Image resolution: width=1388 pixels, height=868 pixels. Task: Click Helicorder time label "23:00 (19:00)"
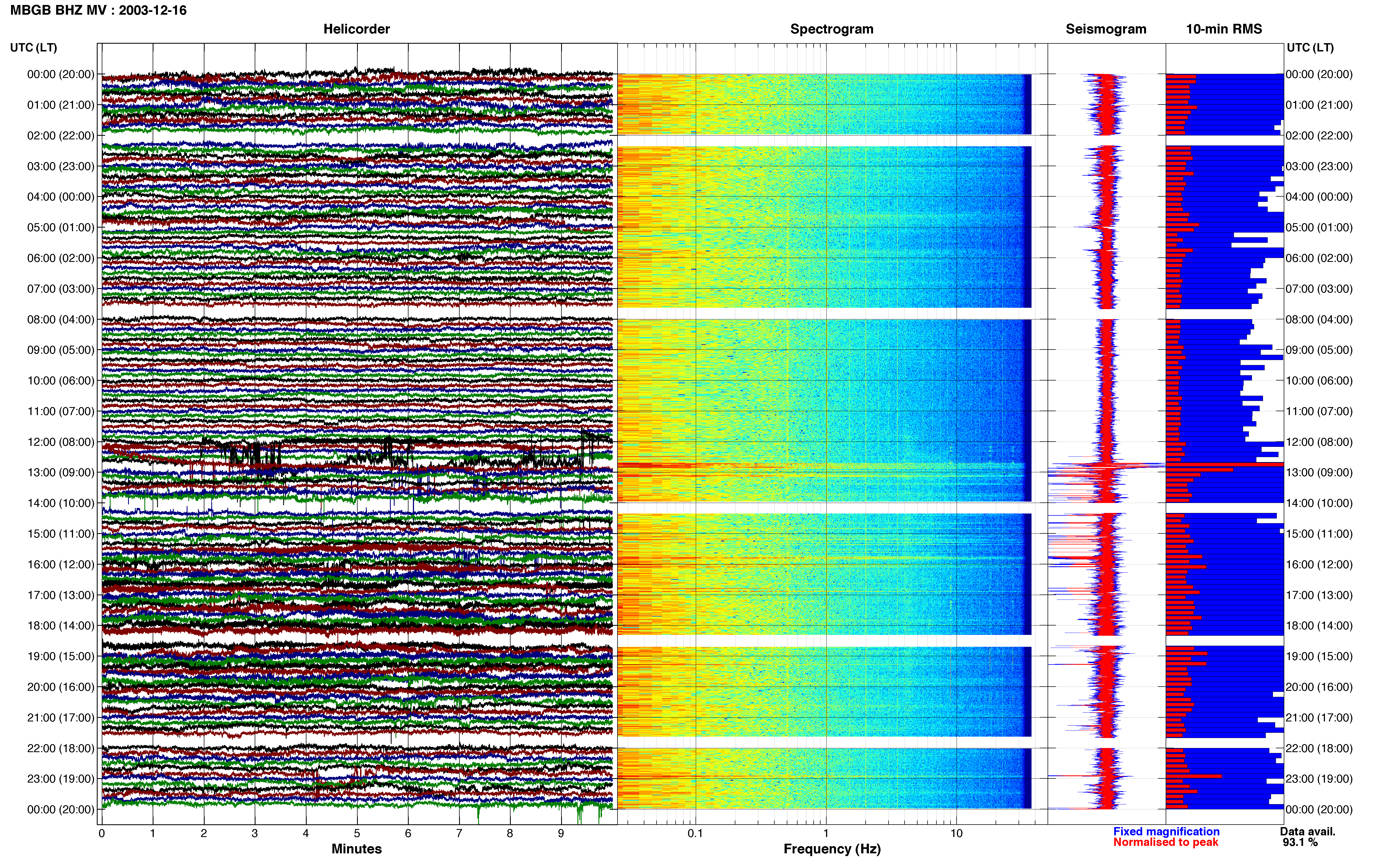click(x=61, y=779)
